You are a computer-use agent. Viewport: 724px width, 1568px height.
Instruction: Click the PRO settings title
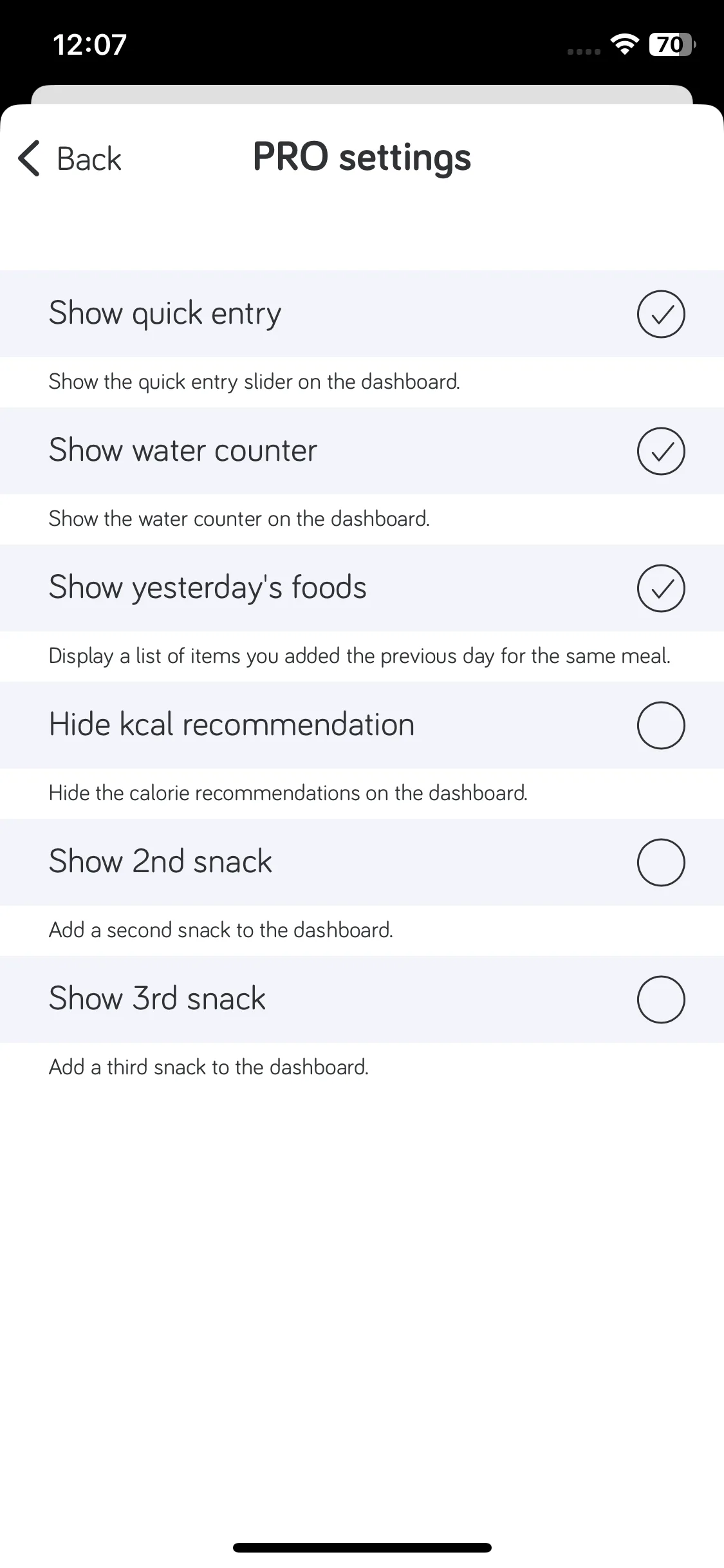coord(362,158)
